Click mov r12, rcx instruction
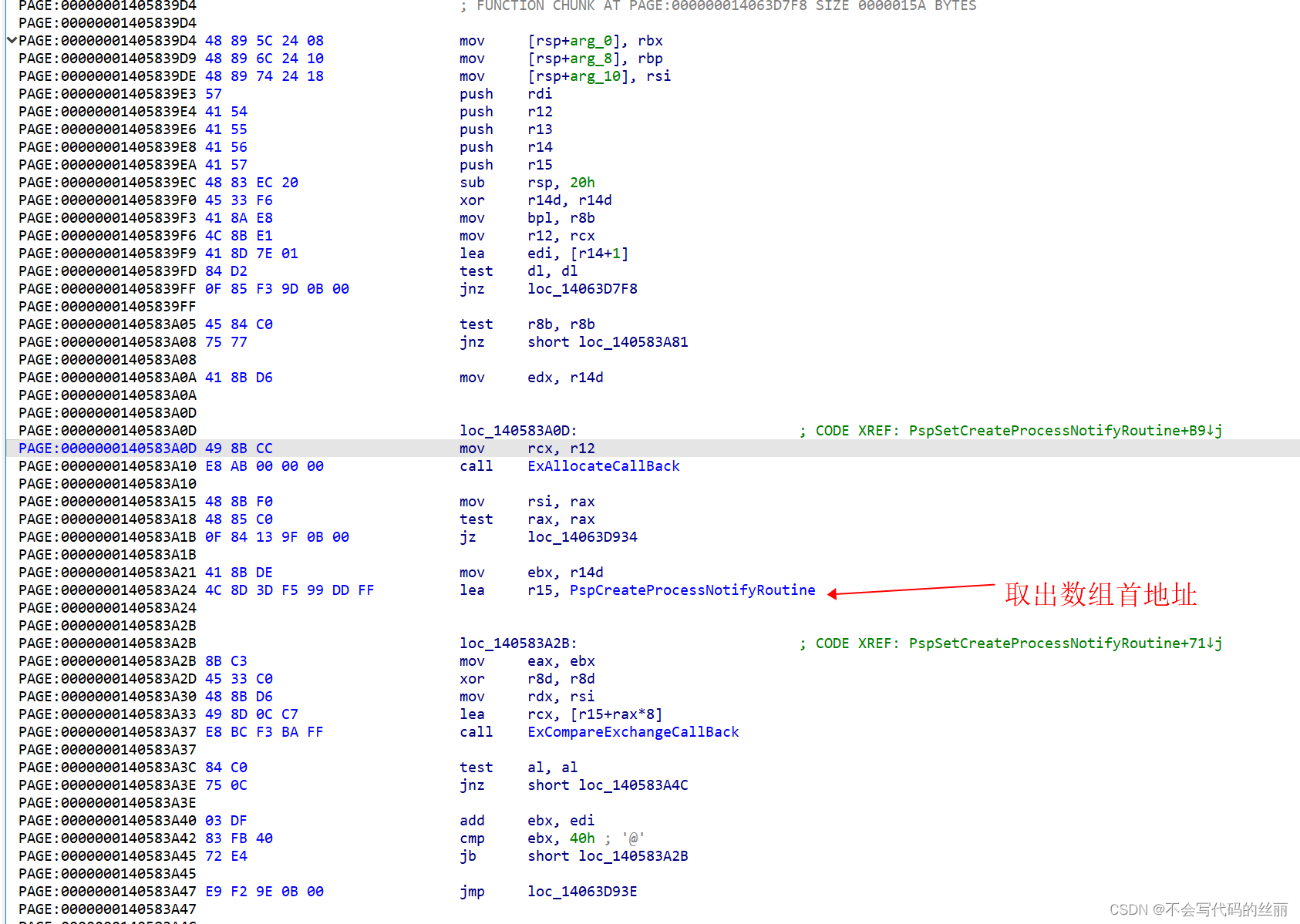The width and height of the screenshot is (1300, 924). coord(527,236)
